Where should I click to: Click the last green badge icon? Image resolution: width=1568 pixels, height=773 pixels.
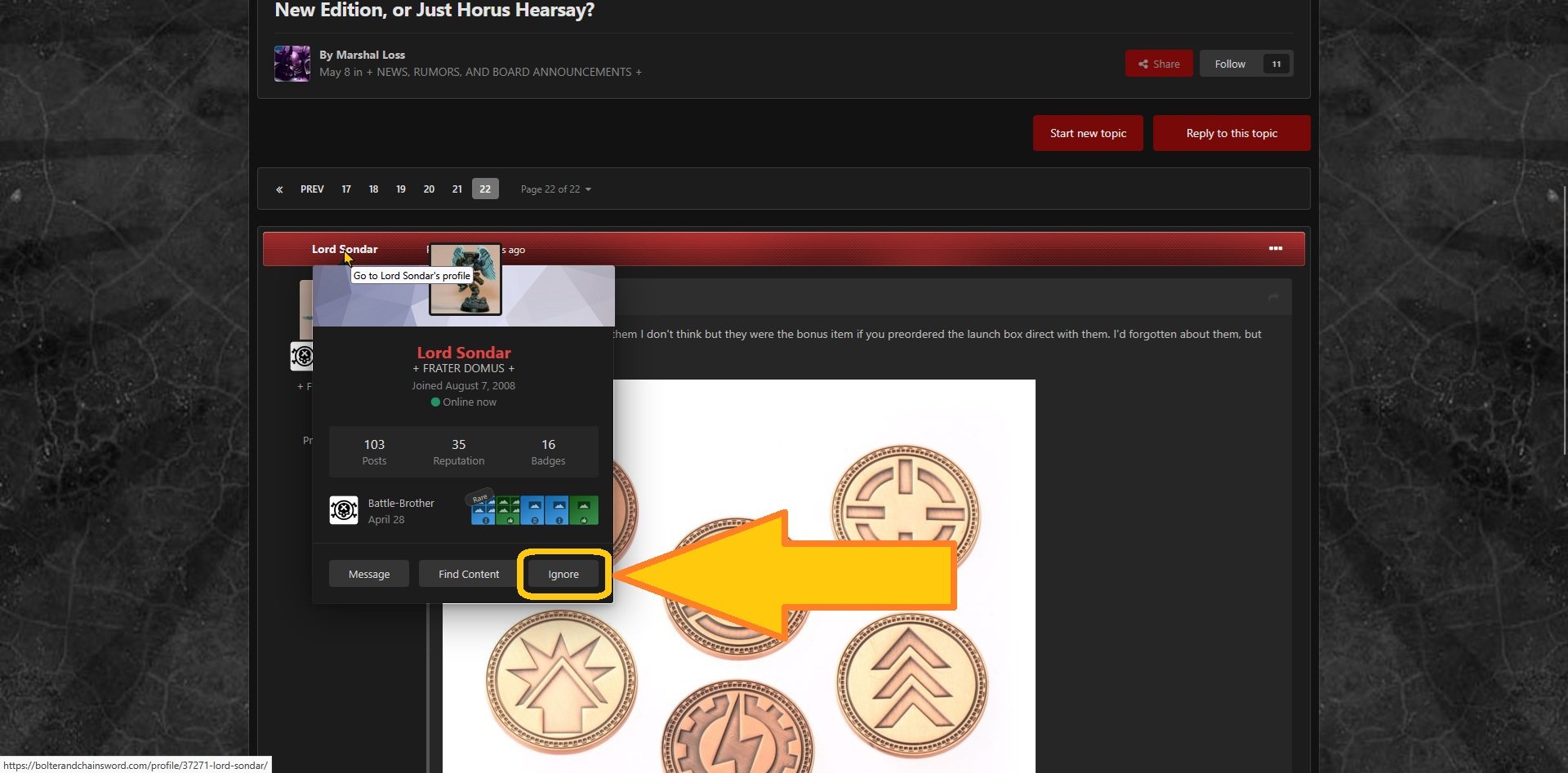coord(583,510)
